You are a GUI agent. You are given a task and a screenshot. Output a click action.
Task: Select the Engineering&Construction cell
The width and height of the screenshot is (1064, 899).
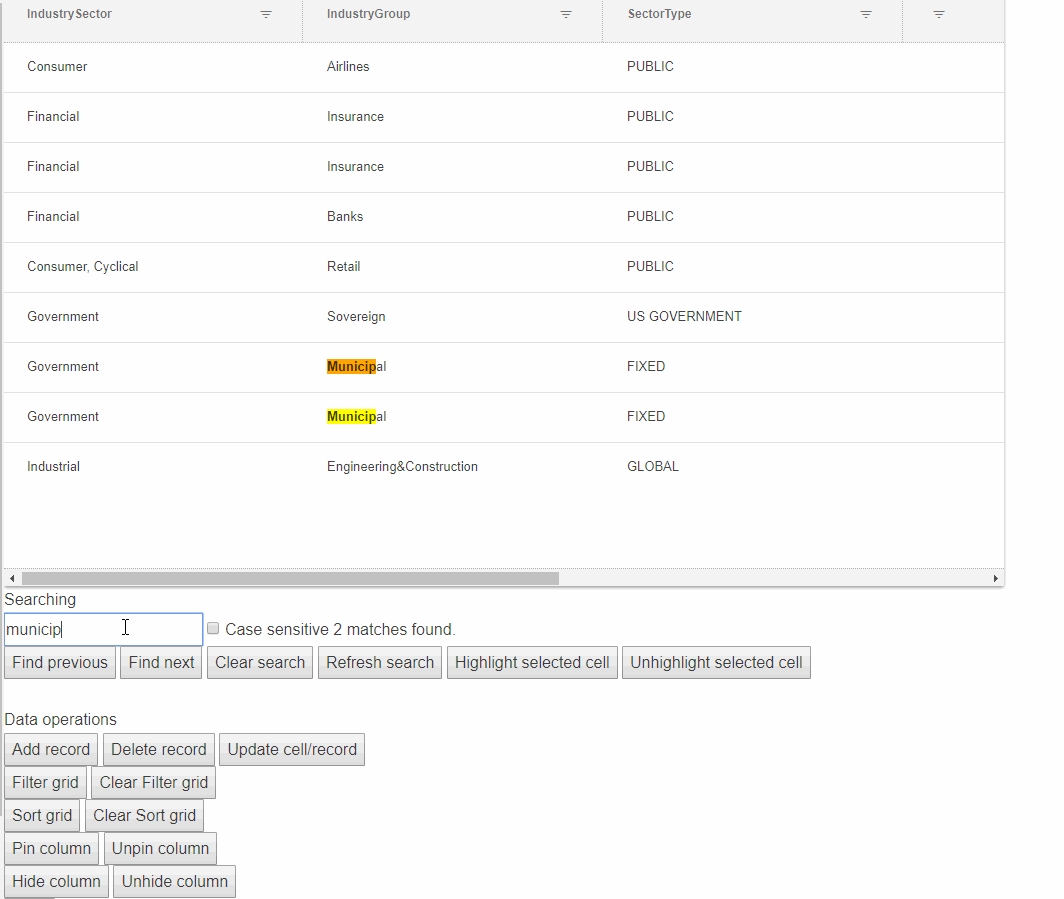tap(453, 467)
